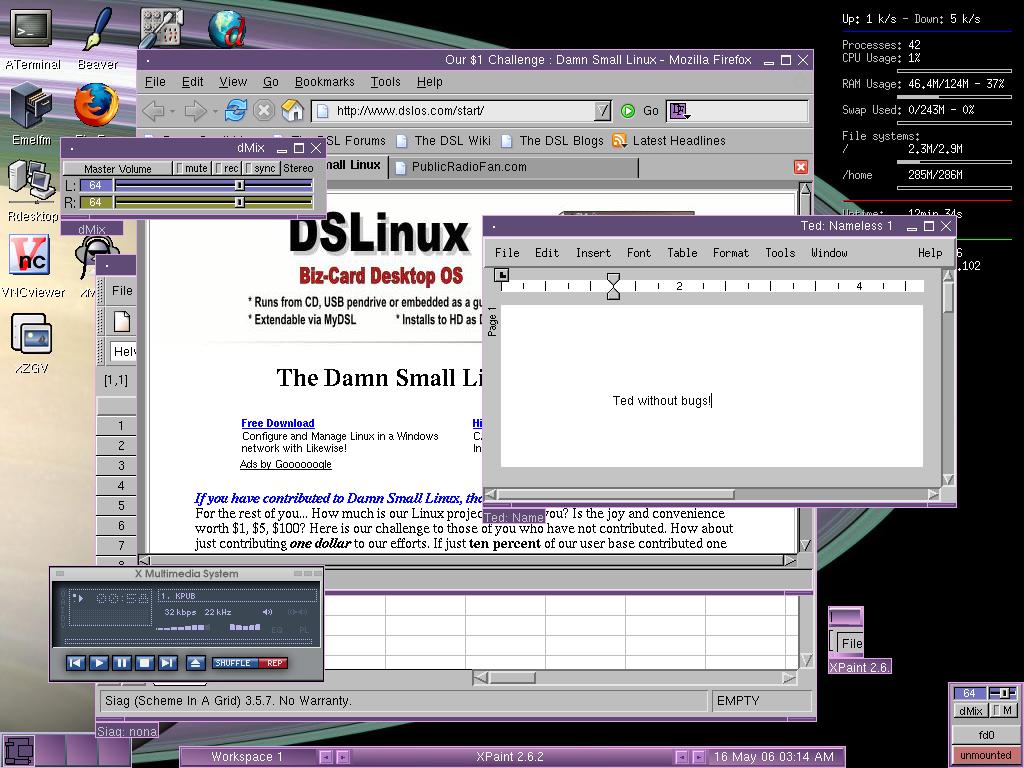Viewport: 1024px width, 768px height.
Task: Expand the Firefox URL bar dropdown
Action: tap(603, 110)
